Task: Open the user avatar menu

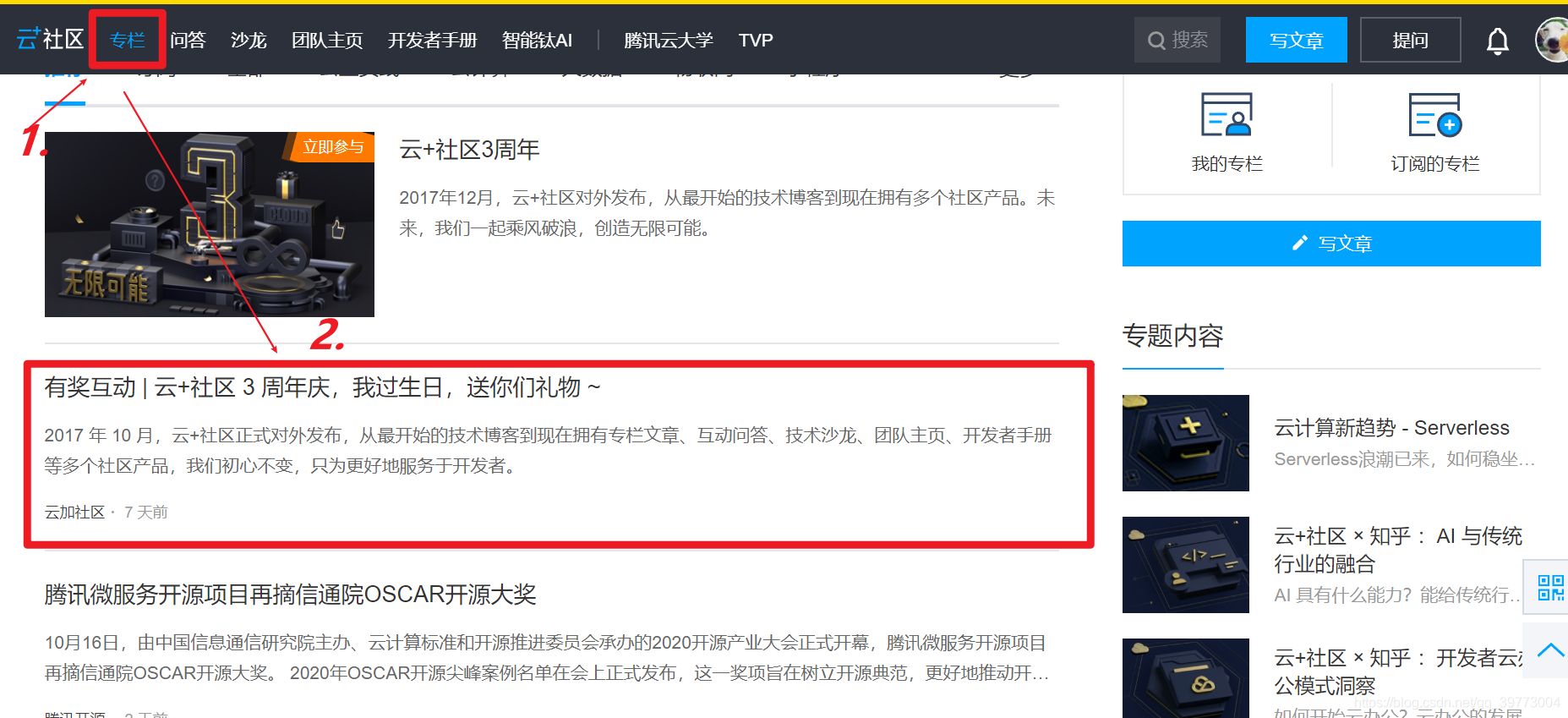Action: (1553, 40)
